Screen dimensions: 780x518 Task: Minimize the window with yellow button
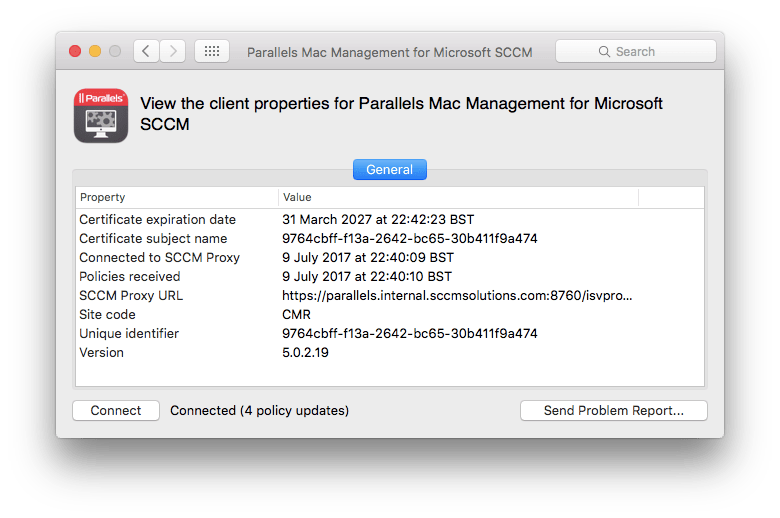click(x=95, y=51)
